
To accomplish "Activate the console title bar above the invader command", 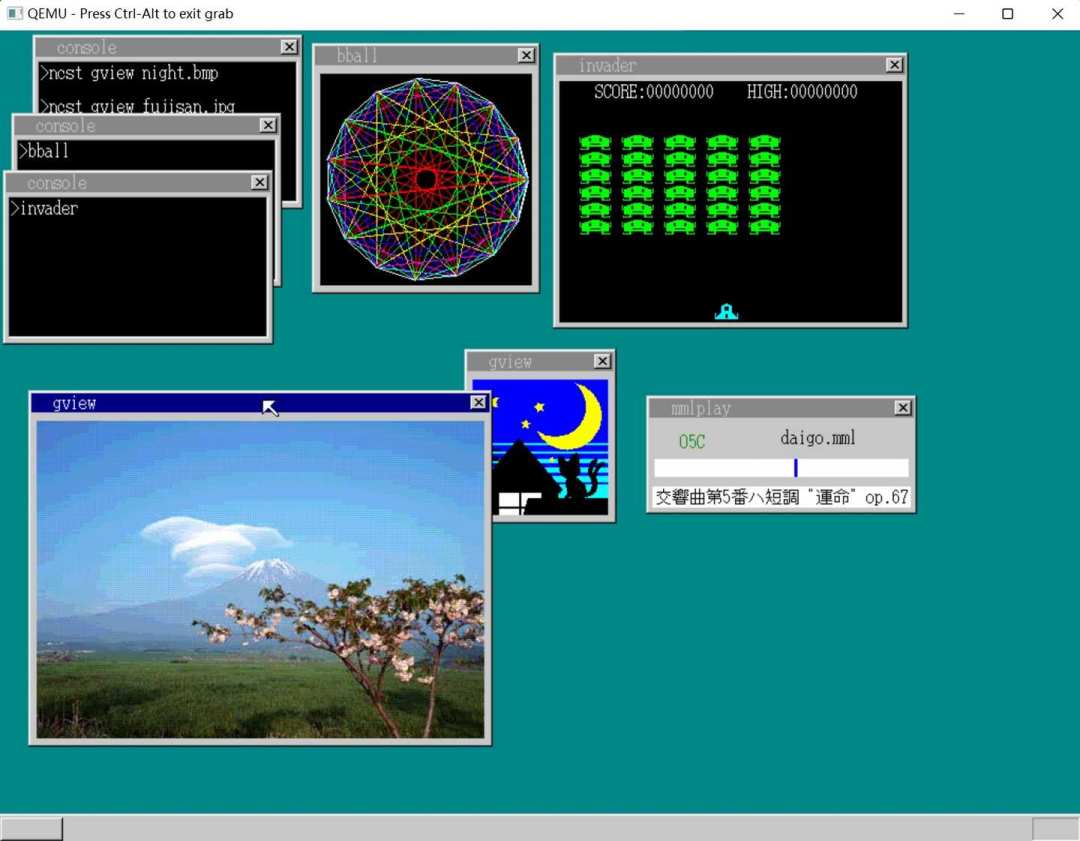I will pos(138,183).
